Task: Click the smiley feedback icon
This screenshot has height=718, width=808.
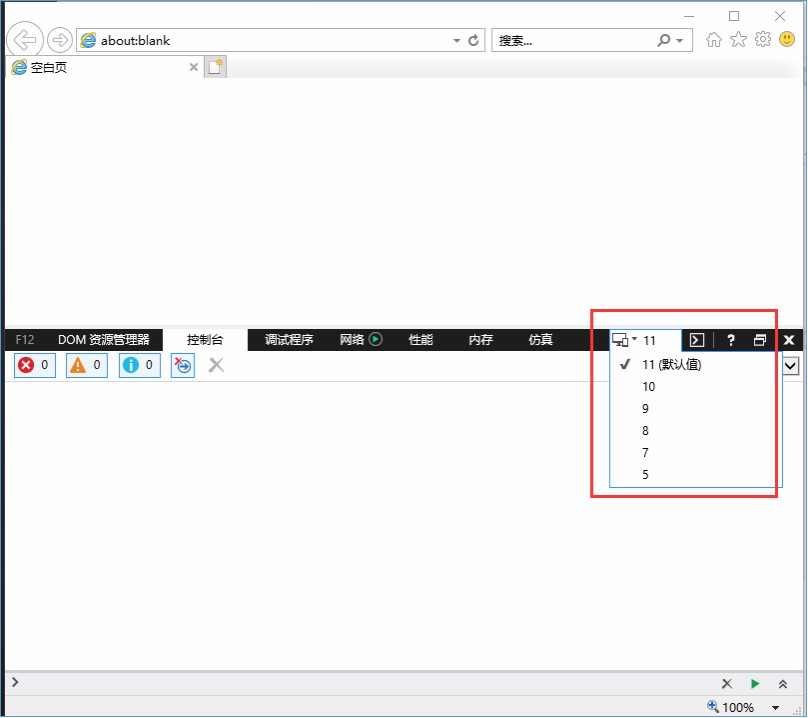Action: (x=787, y=40)
